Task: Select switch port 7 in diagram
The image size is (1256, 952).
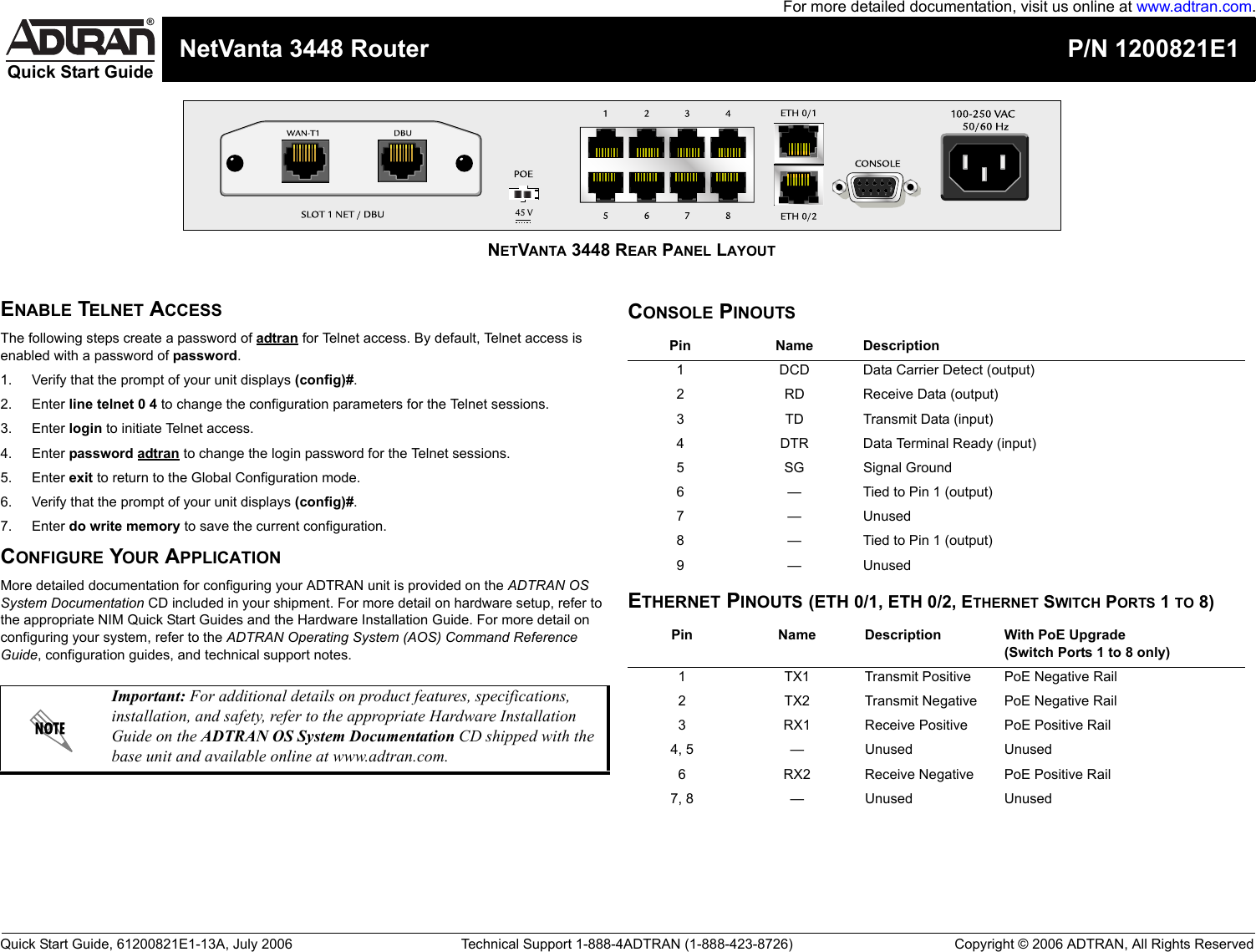Action: coord(687,185)
